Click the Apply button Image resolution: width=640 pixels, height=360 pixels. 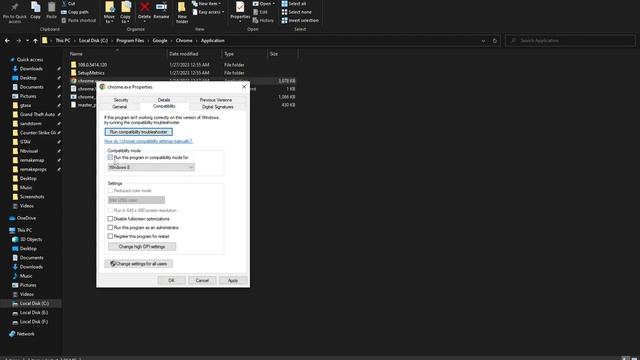[x=233, y=280]
